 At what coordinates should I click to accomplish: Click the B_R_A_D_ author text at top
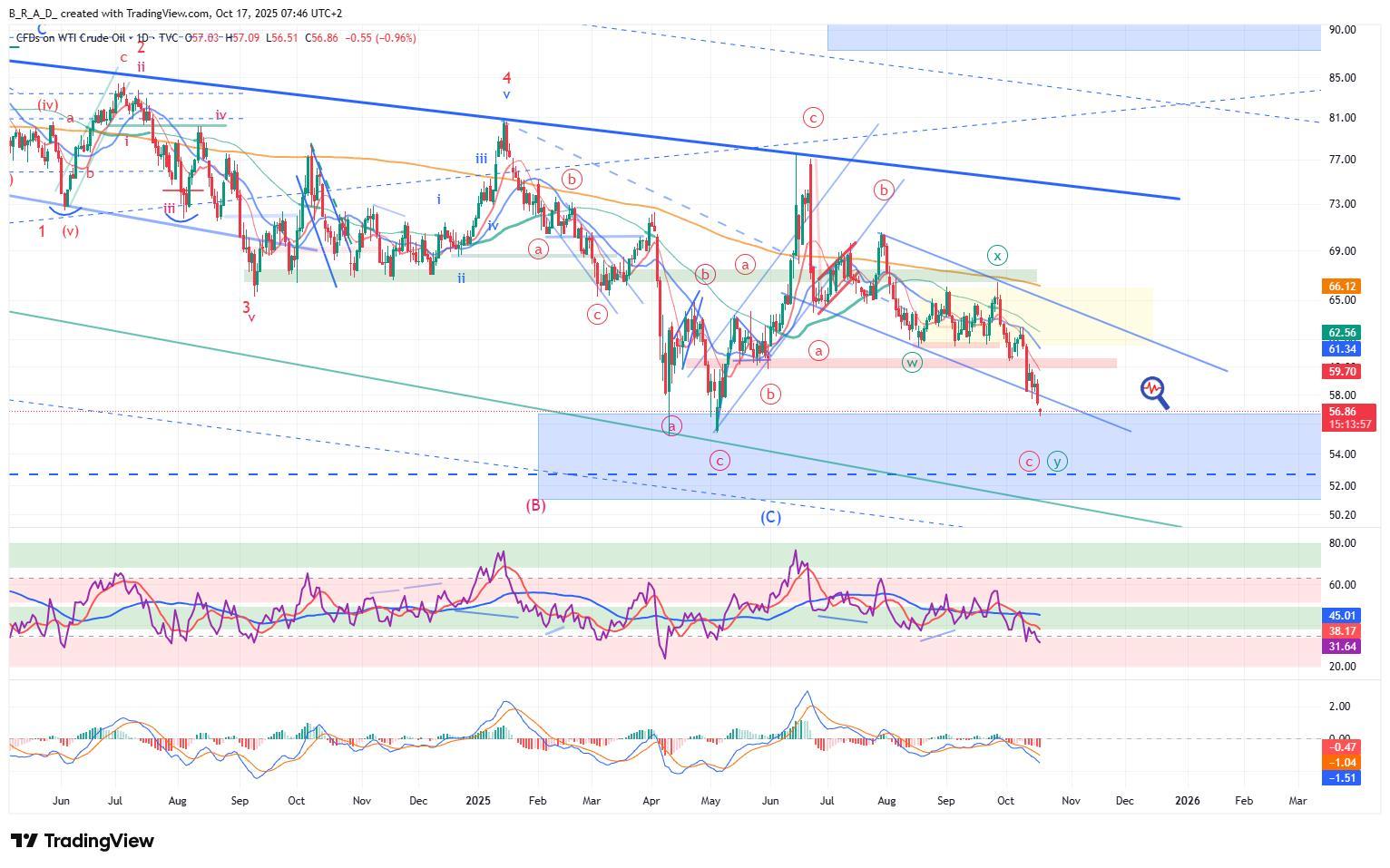coord(33,14)
